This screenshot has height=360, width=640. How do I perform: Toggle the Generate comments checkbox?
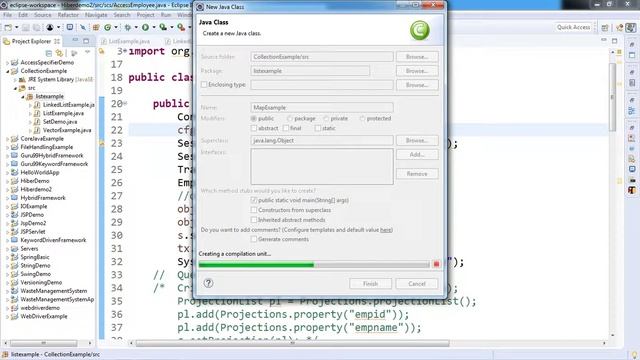(254, 239)
